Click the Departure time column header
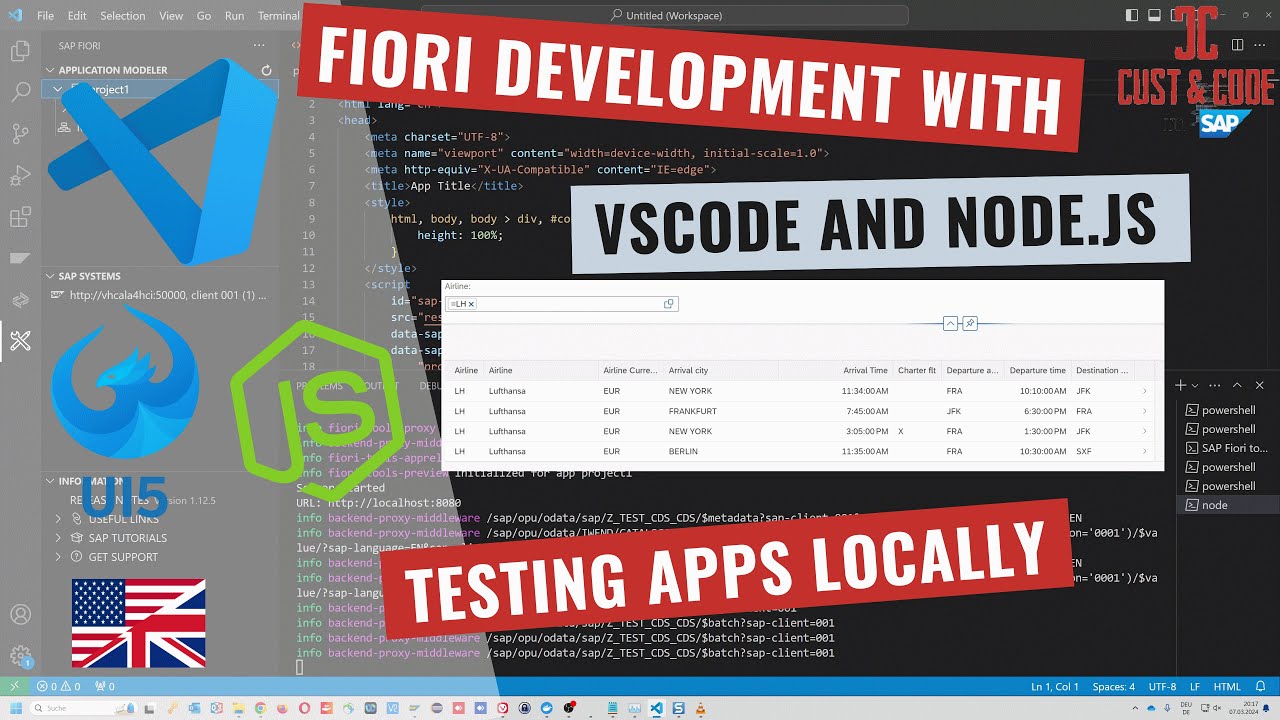 click(1037, 370)
